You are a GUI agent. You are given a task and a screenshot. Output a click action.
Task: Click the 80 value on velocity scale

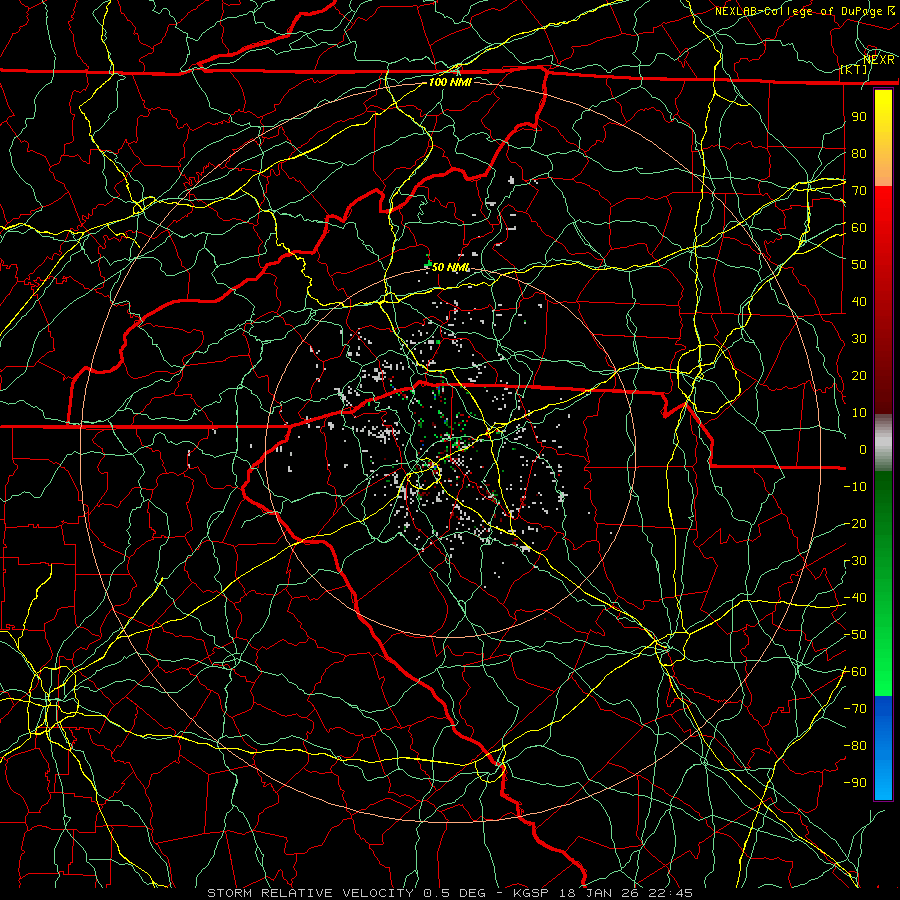(x=859, y=153)
